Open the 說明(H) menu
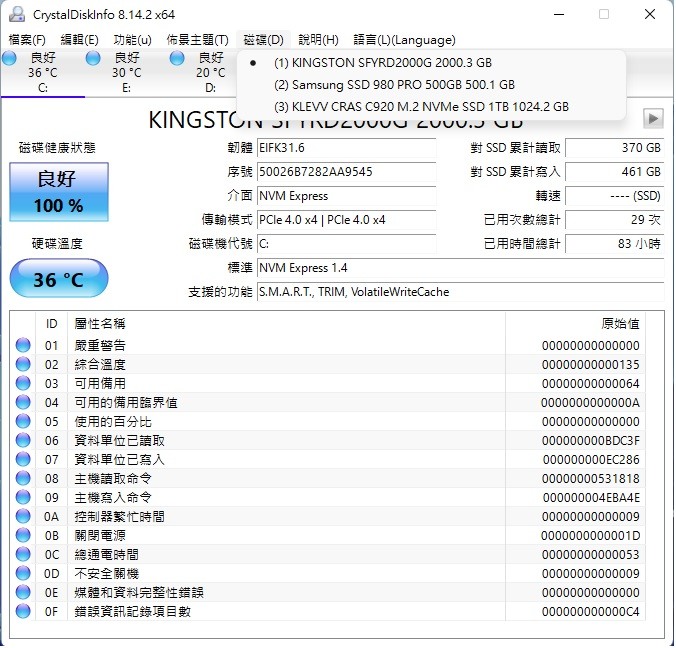The image size is (676, 648). 318,40
